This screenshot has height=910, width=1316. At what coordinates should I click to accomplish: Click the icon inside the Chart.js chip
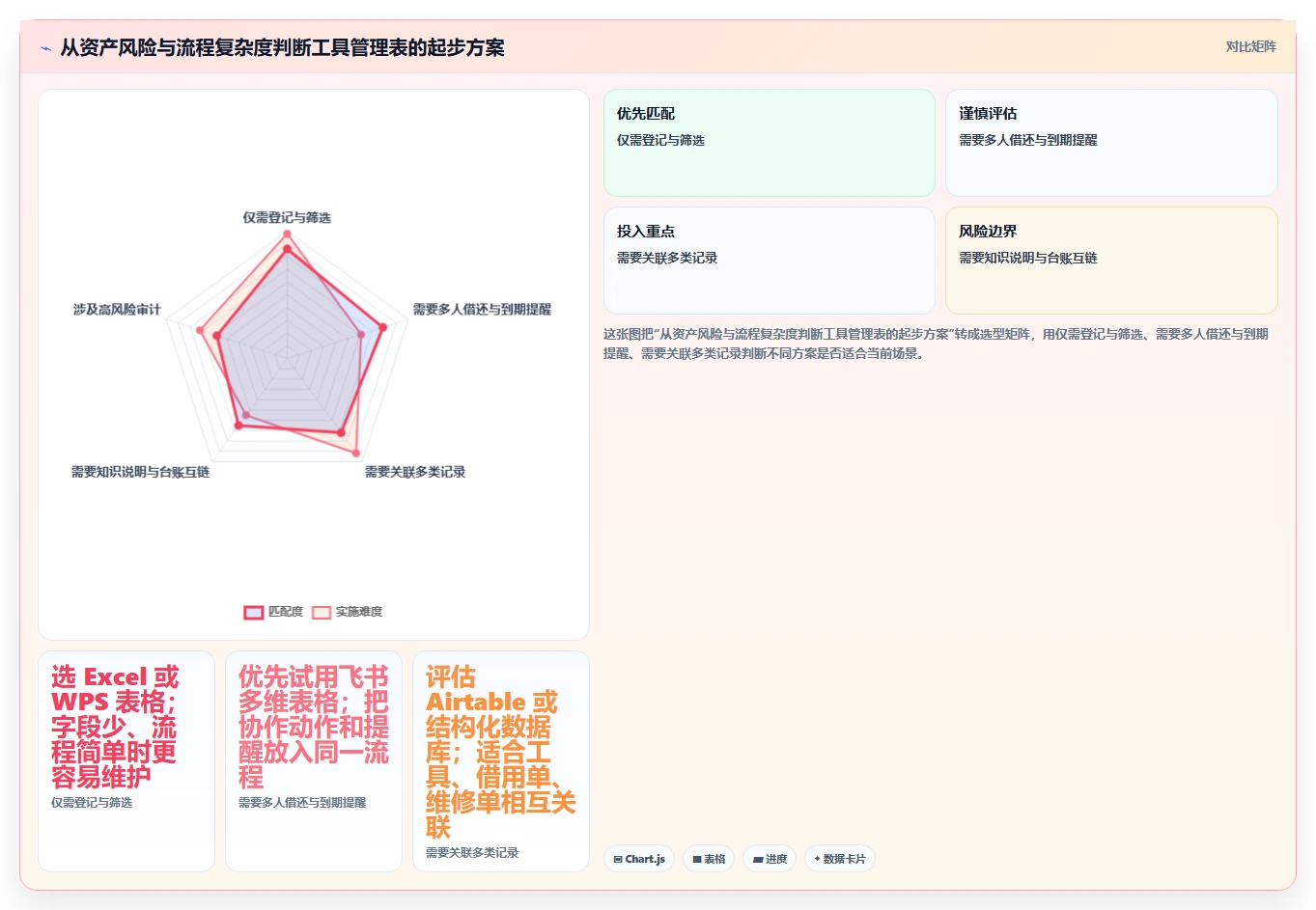point(618,859)
